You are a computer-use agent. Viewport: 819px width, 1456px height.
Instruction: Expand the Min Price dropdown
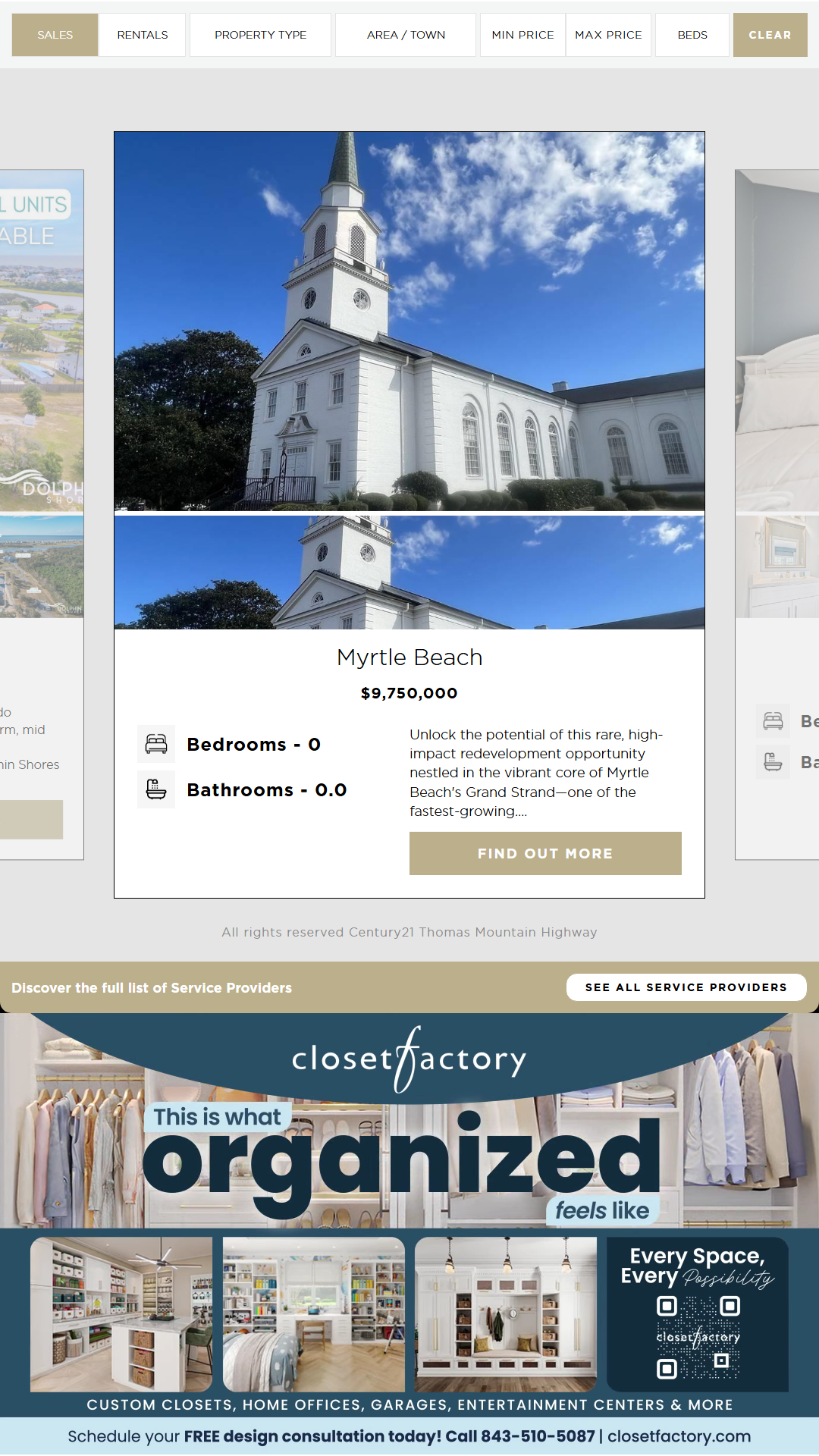(522, 35)
